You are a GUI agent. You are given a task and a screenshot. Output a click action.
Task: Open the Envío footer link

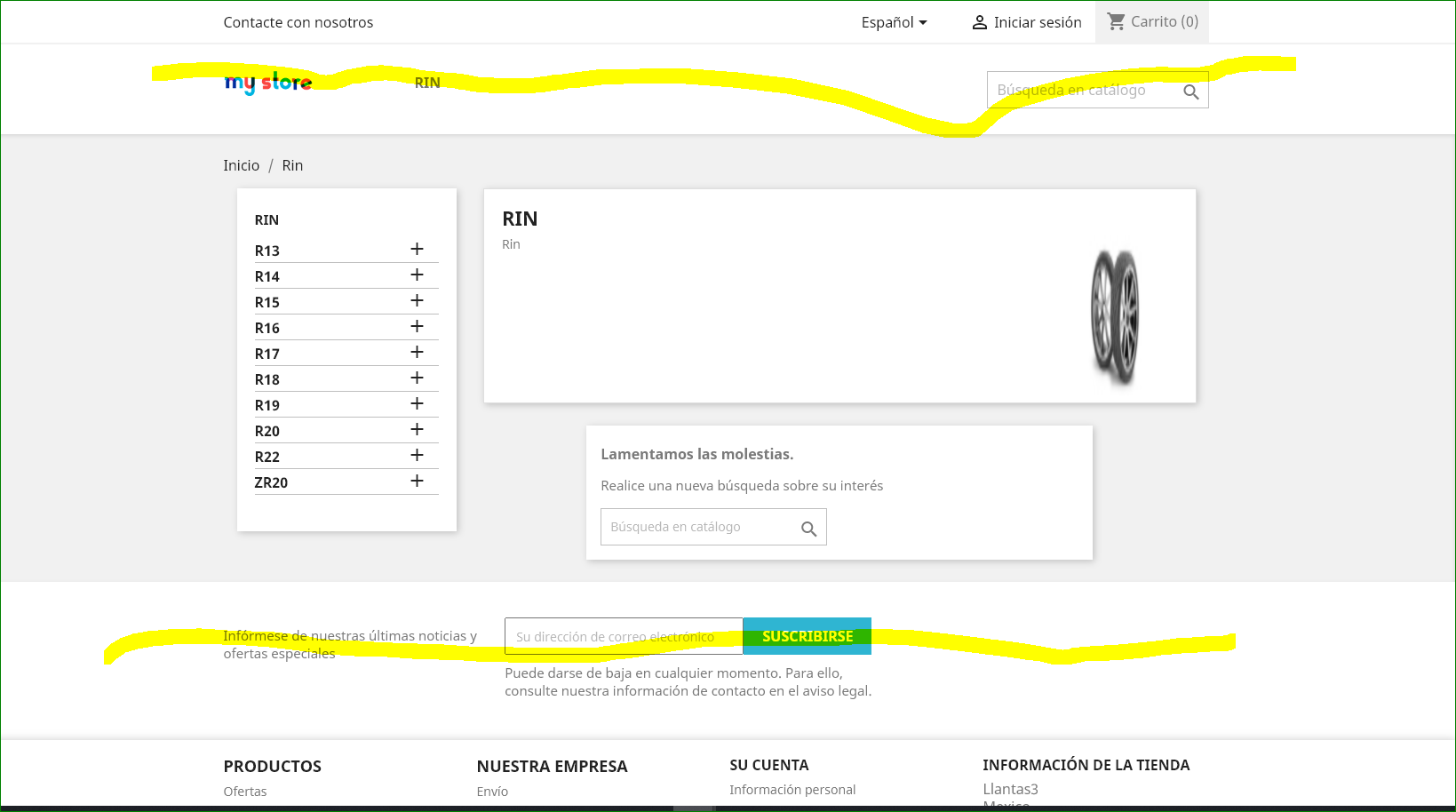[492, 792]
